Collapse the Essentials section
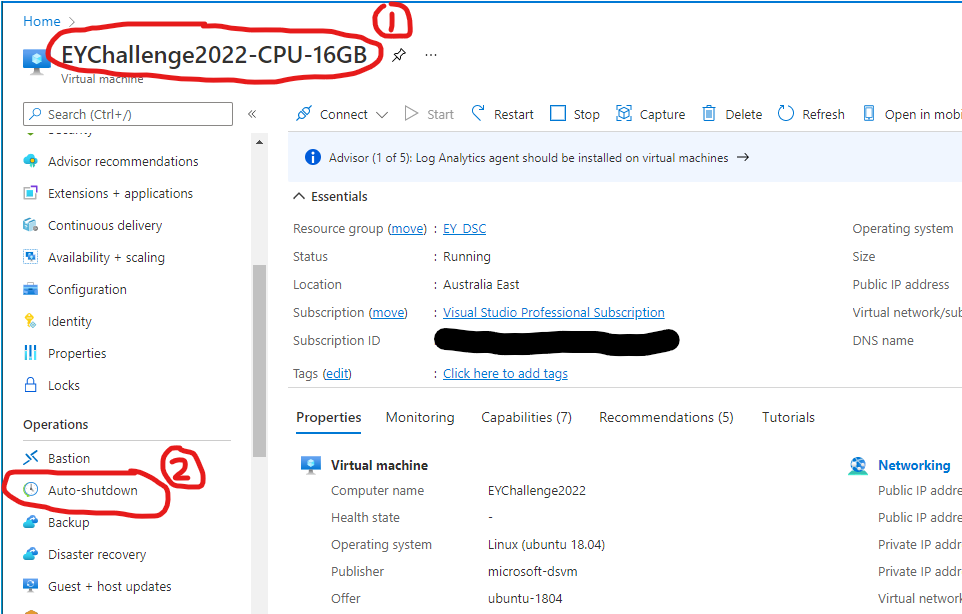The width and height of the screenshot is (962, 614). 330,196
